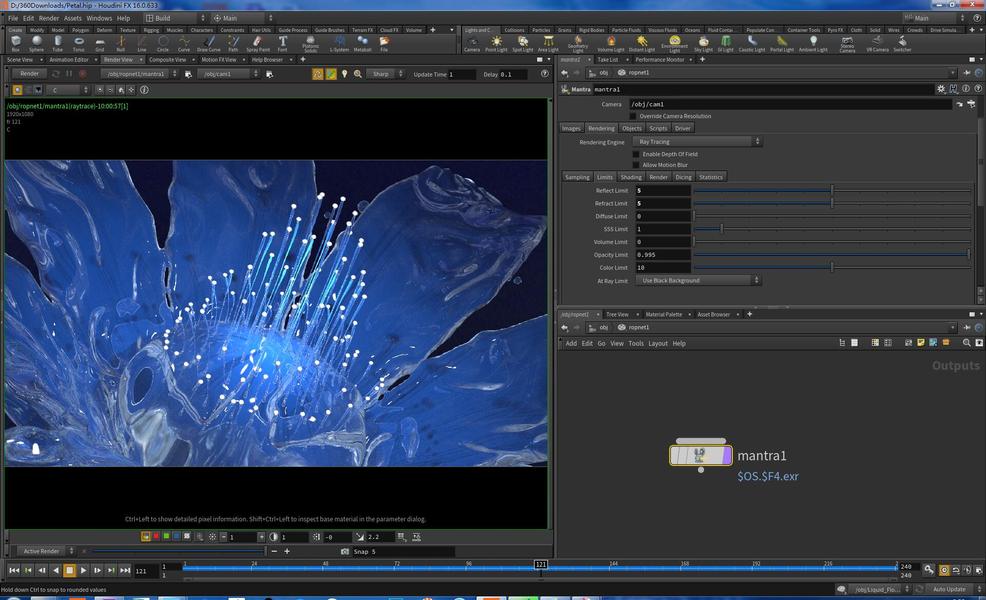The image size is (986, 600).
Task: Open the At Ray Limit dropdown
Action: (x=697, y=281)
